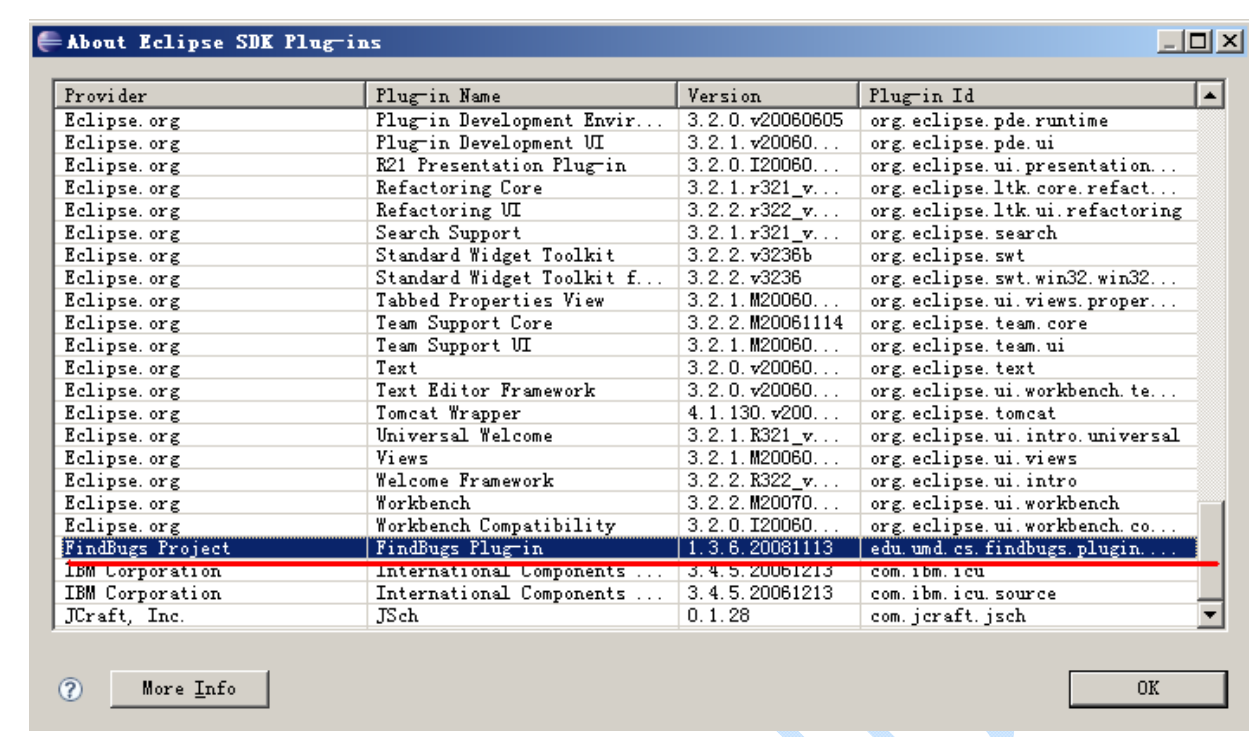Open More Info for the selected plug-in
Screen dimensions: 1252x737
click(189, 689)
